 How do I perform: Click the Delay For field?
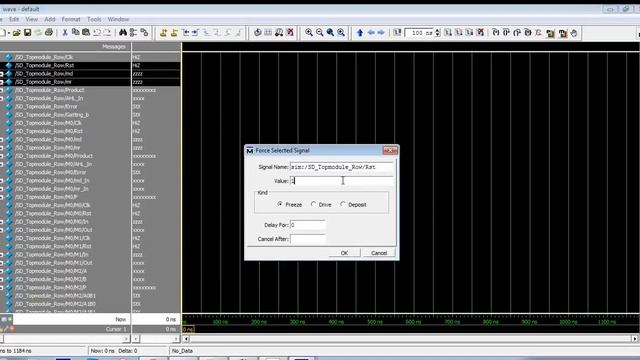coord(308,225)
